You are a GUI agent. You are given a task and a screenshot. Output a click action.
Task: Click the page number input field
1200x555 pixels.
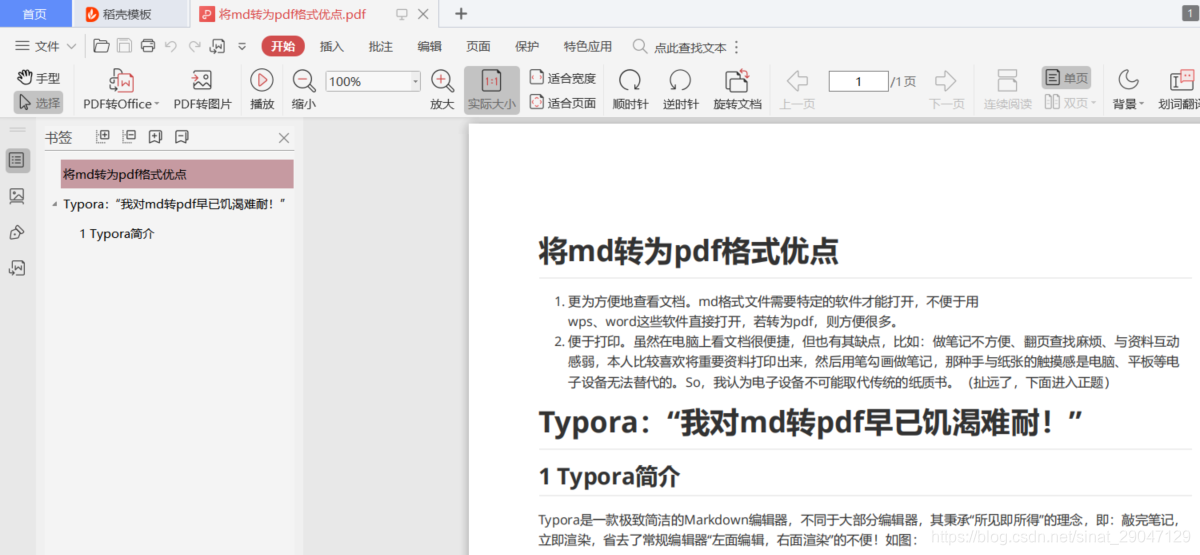point(858,82)
